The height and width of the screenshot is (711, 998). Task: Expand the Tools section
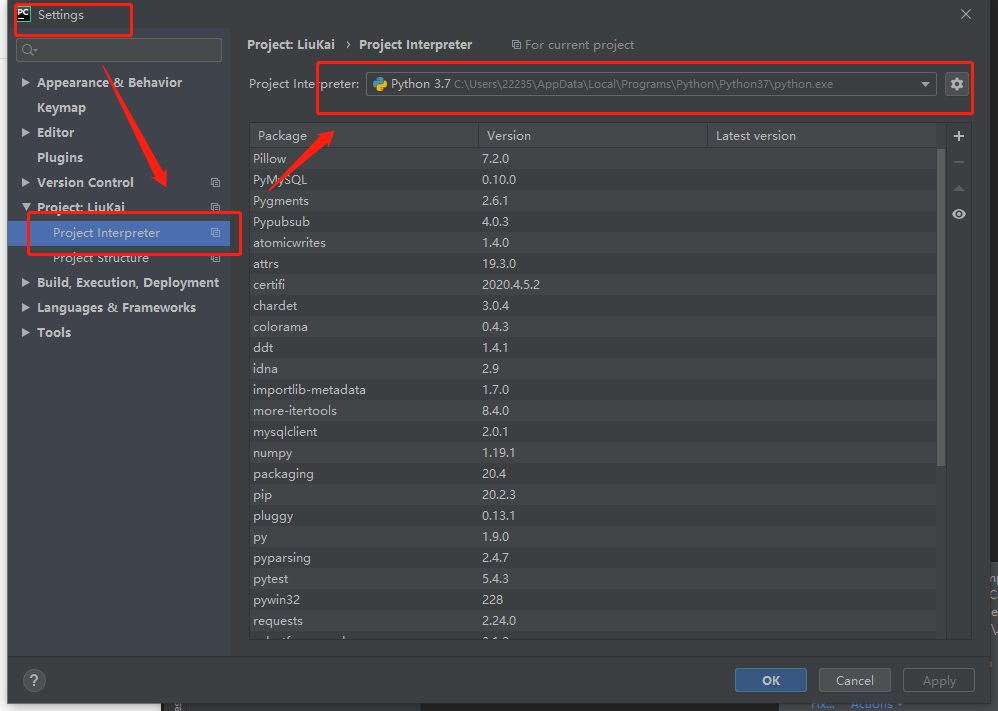25,332
